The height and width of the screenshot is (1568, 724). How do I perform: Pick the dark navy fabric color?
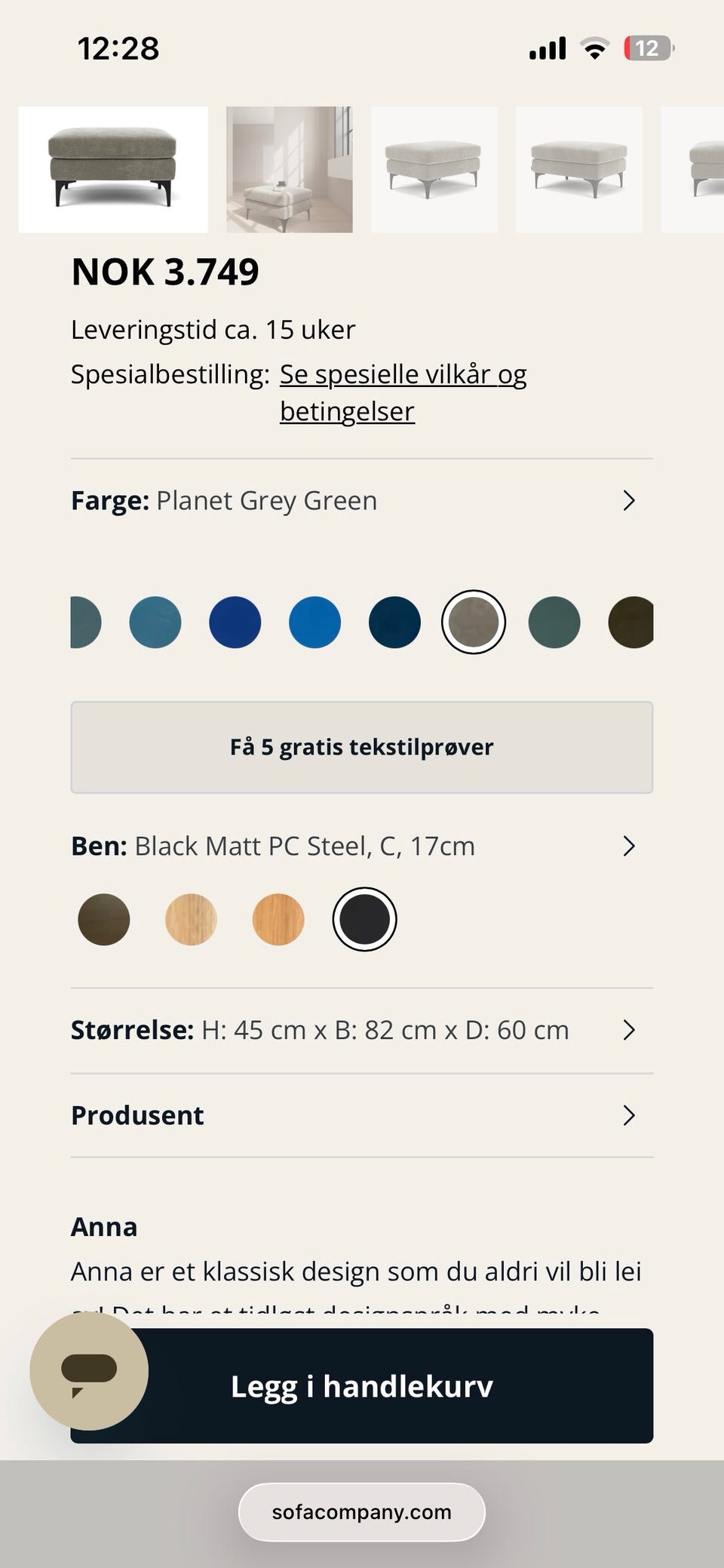[394, 623]
